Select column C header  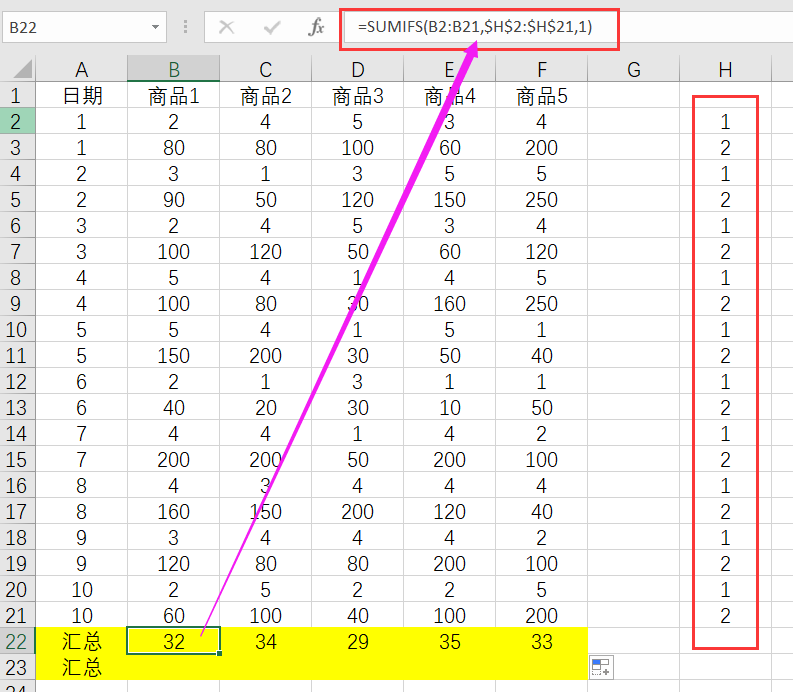click(266, 69)
